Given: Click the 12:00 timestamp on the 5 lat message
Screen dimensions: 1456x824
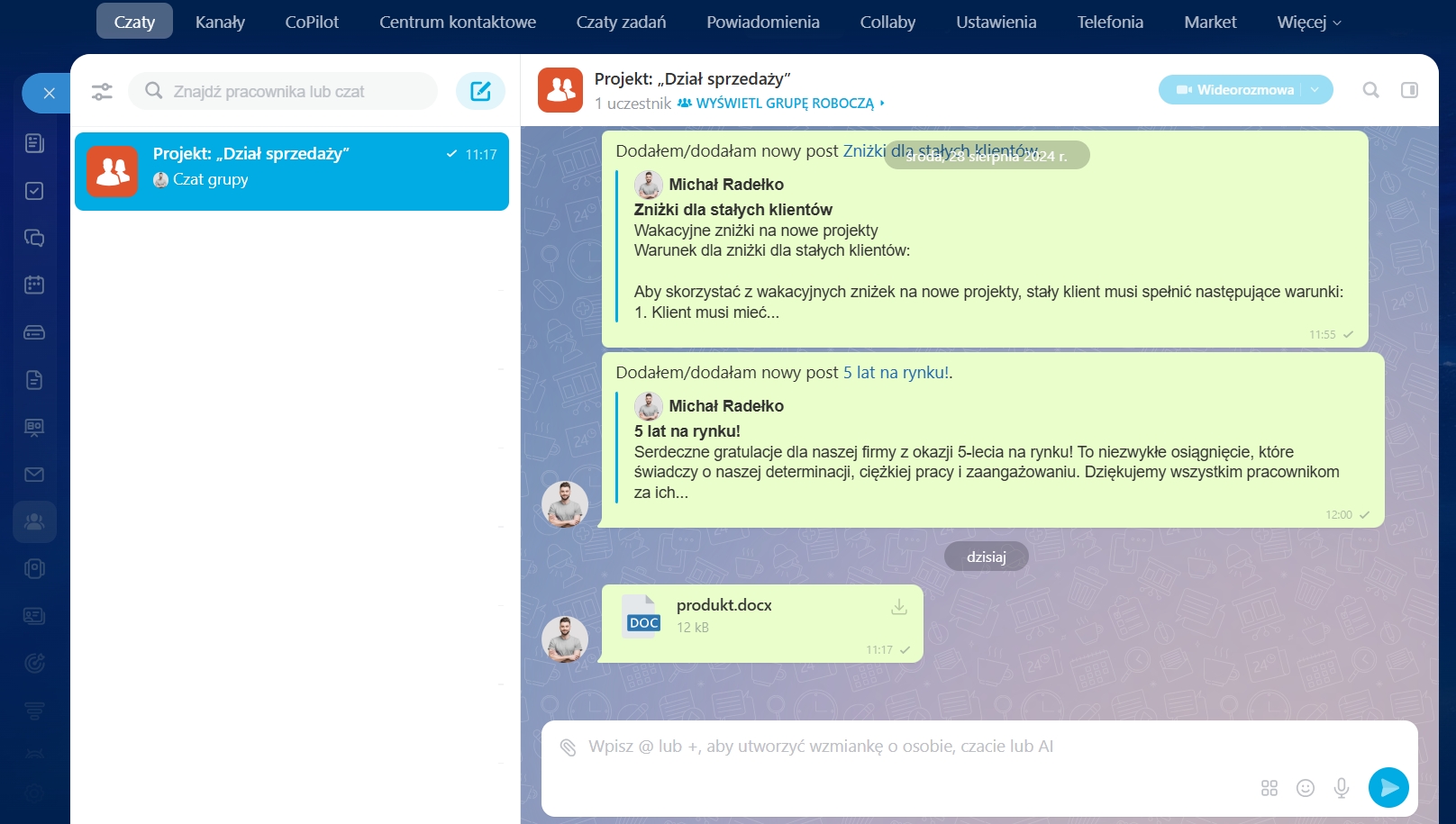Looking at the screenshot, I should pyautogui.click(x=1339, y=515).
